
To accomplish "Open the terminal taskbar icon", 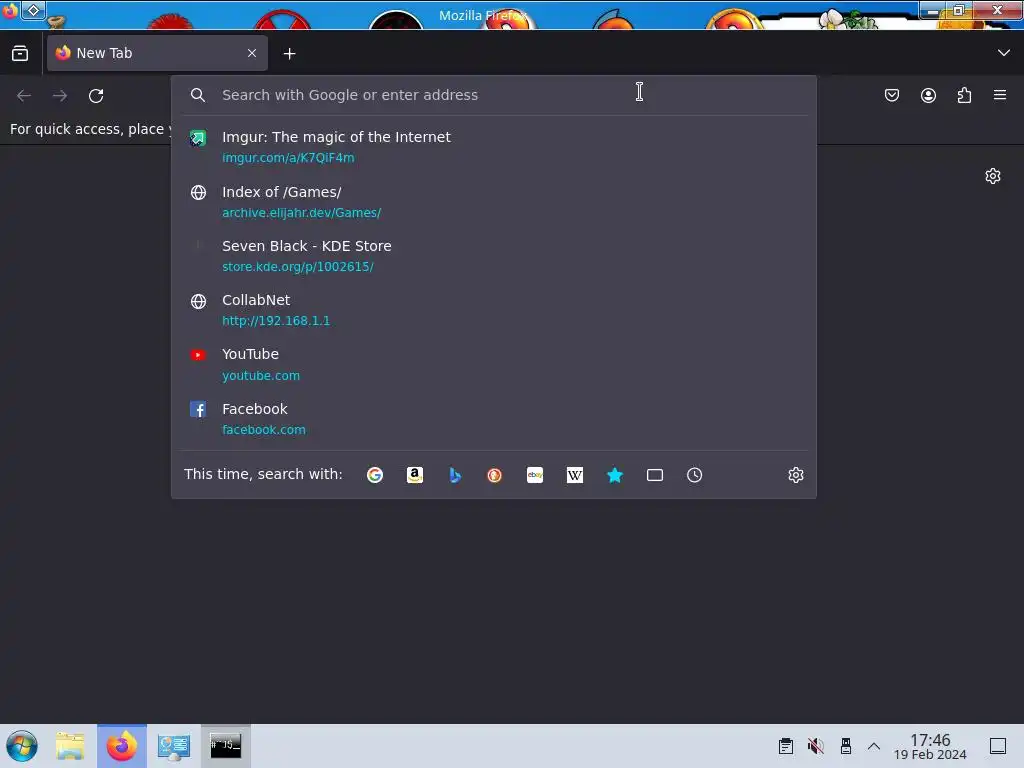I will pos(225,746).
